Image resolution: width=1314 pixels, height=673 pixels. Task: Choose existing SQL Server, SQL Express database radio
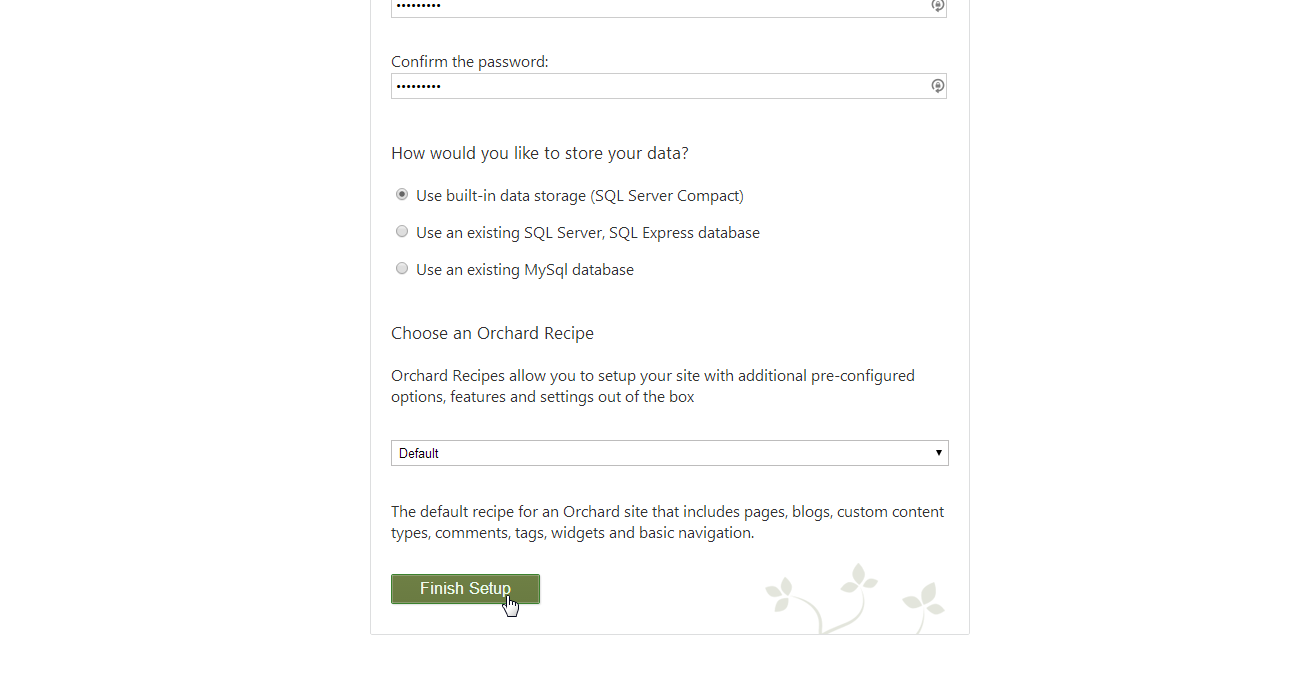(402, 232)
